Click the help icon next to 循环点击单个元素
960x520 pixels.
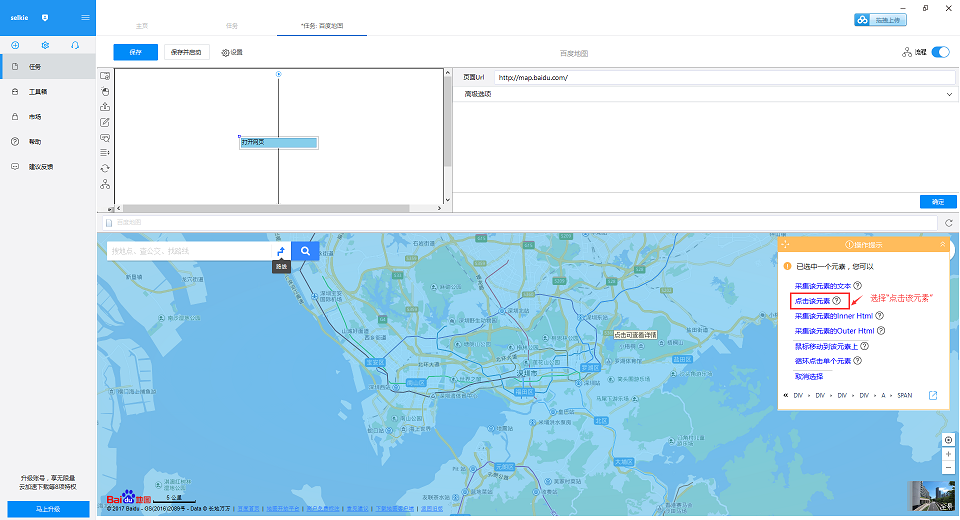point(858,361)
